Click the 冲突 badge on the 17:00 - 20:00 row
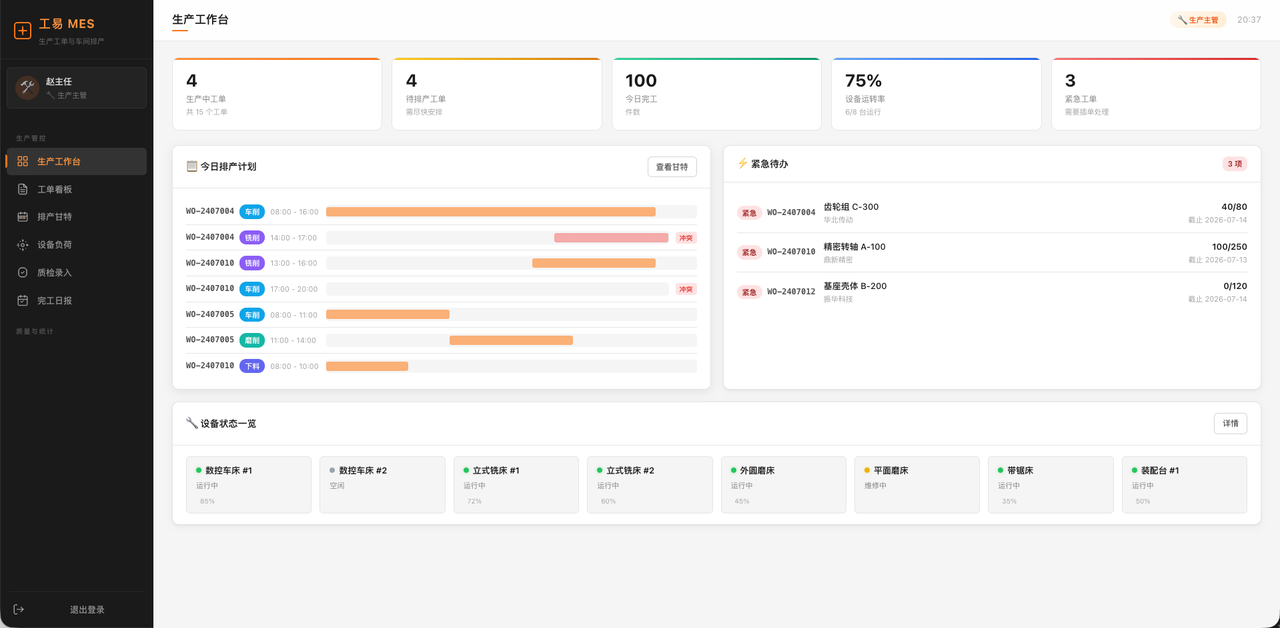The height and width of the screenshot is (628, 1280). coord(686,289)
